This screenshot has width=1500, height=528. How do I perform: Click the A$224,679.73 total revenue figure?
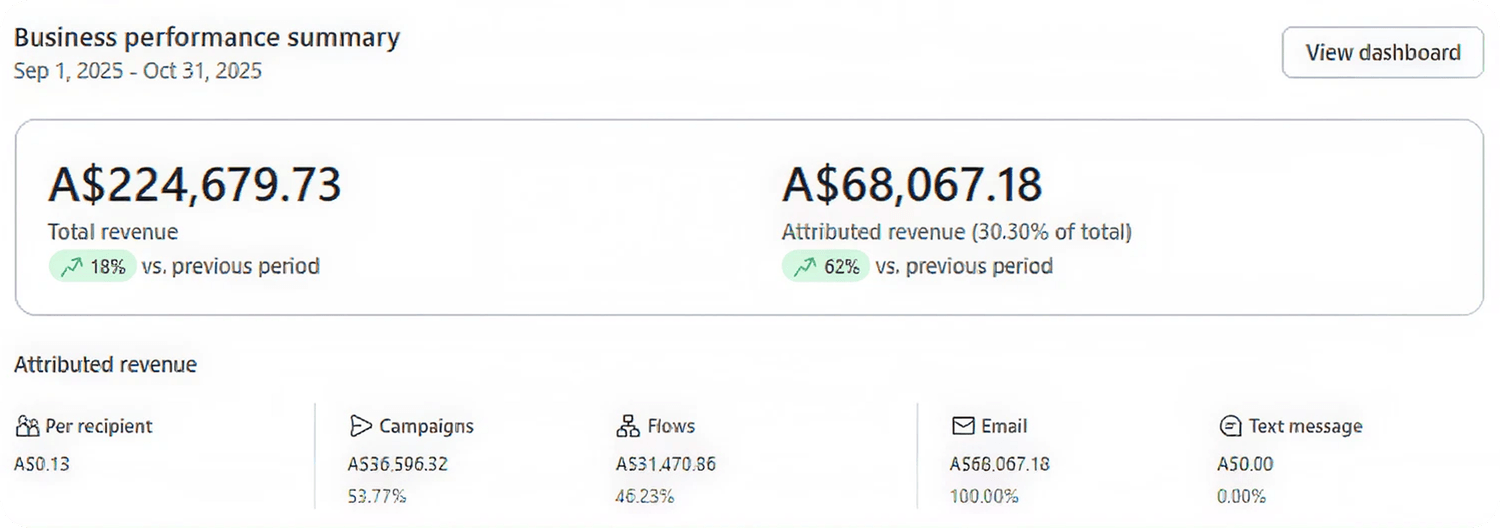[x=195, y=185]
